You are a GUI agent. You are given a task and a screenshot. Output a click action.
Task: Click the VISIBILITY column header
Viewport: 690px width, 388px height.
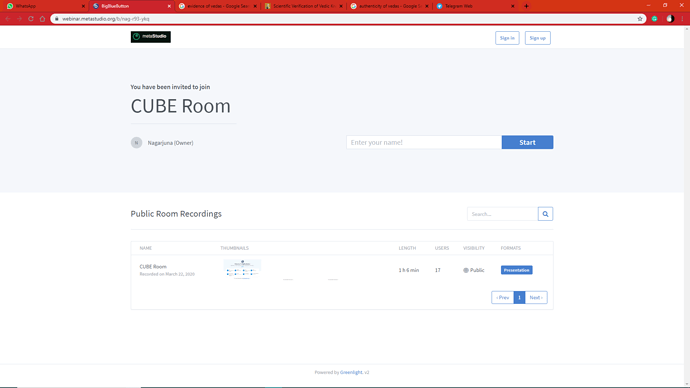coord(473,248)
